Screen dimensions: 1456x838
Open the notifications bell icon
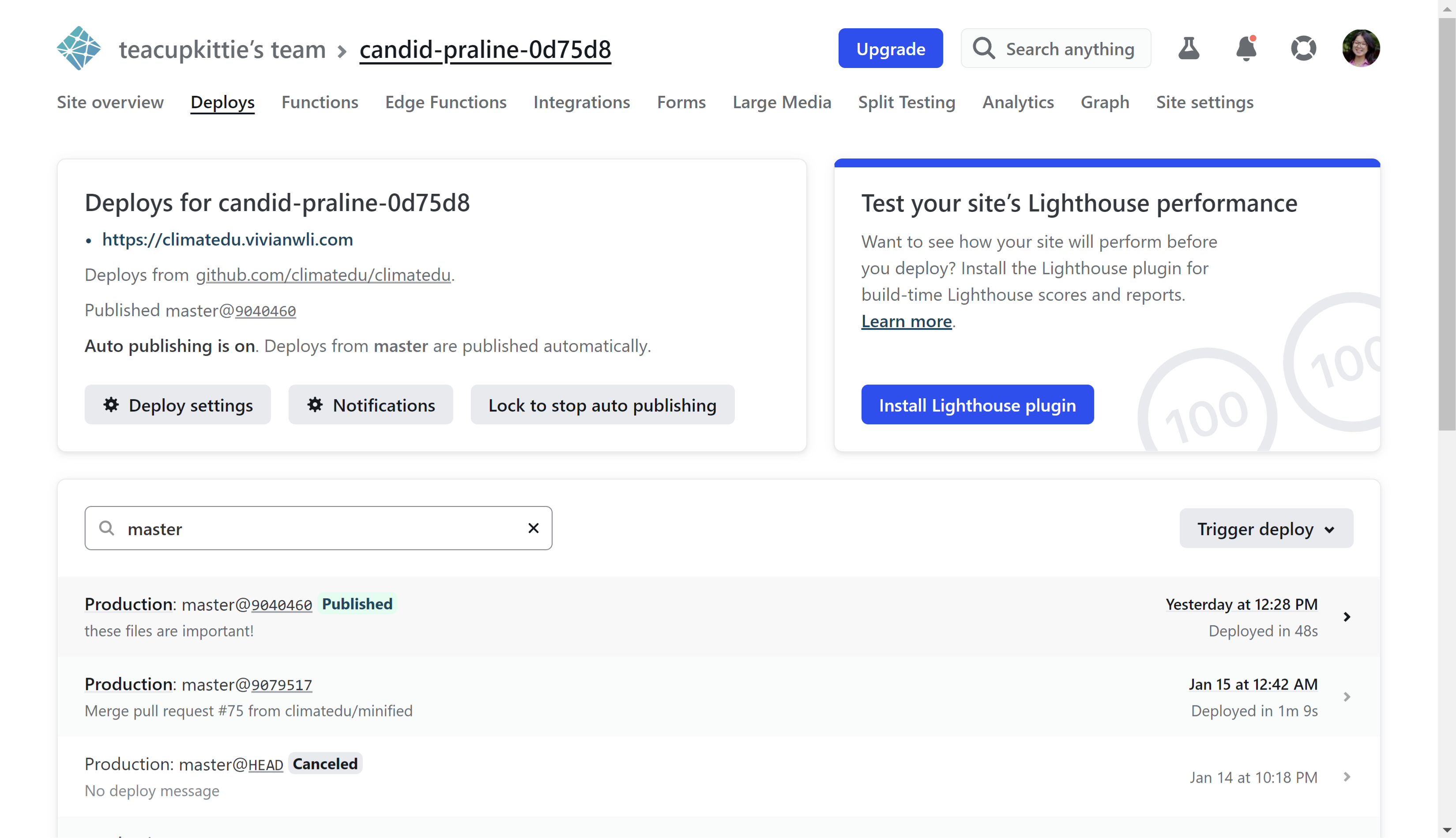(x=1245, y=49)
